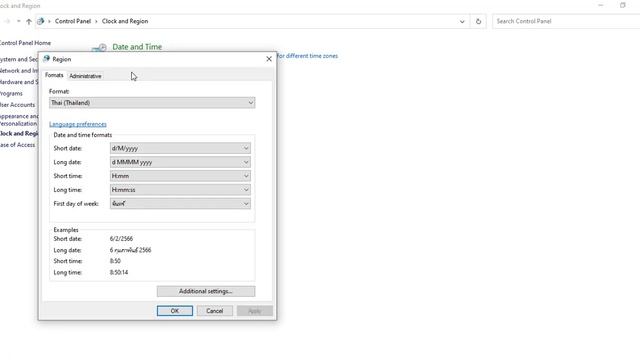Expand the Long time format dropdown
Screen dimensions: 640x360
coord(180,190)
